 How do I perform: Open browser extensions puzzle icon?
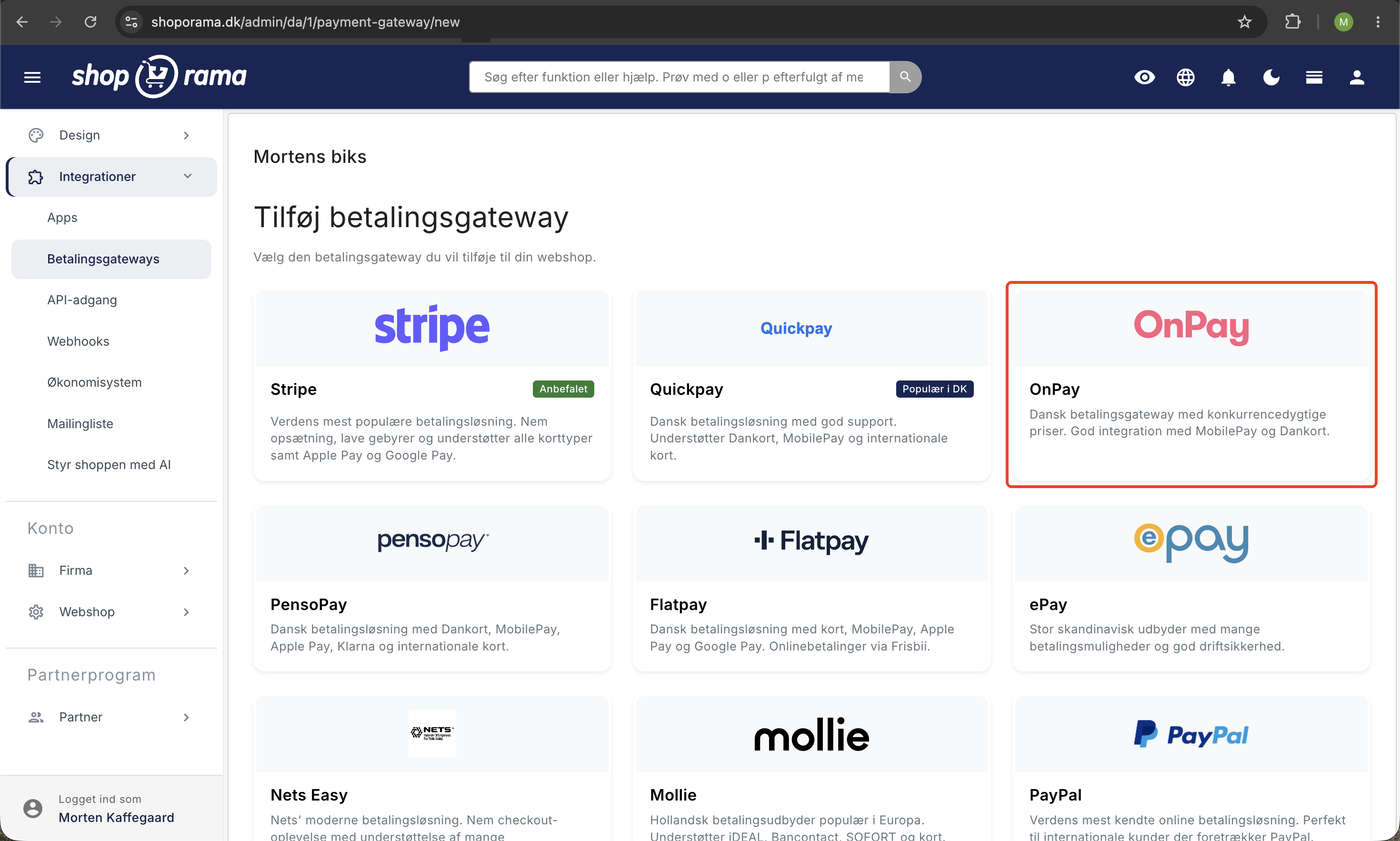tap(1293, 21)
